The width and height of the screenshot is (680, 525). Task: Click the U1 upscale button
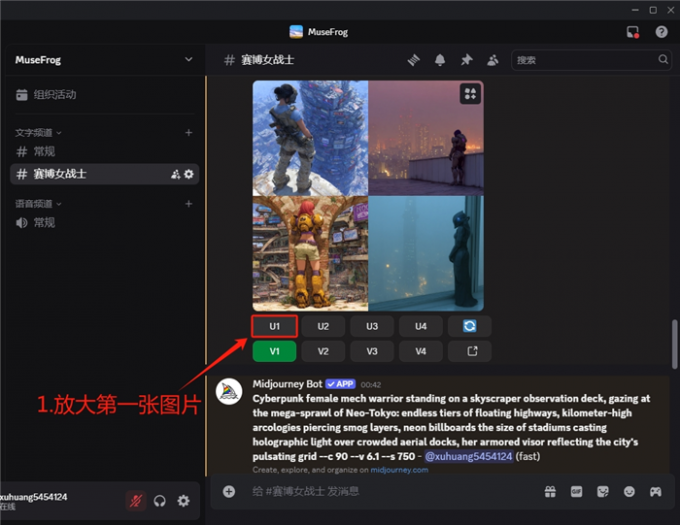[x=275, y=326]
